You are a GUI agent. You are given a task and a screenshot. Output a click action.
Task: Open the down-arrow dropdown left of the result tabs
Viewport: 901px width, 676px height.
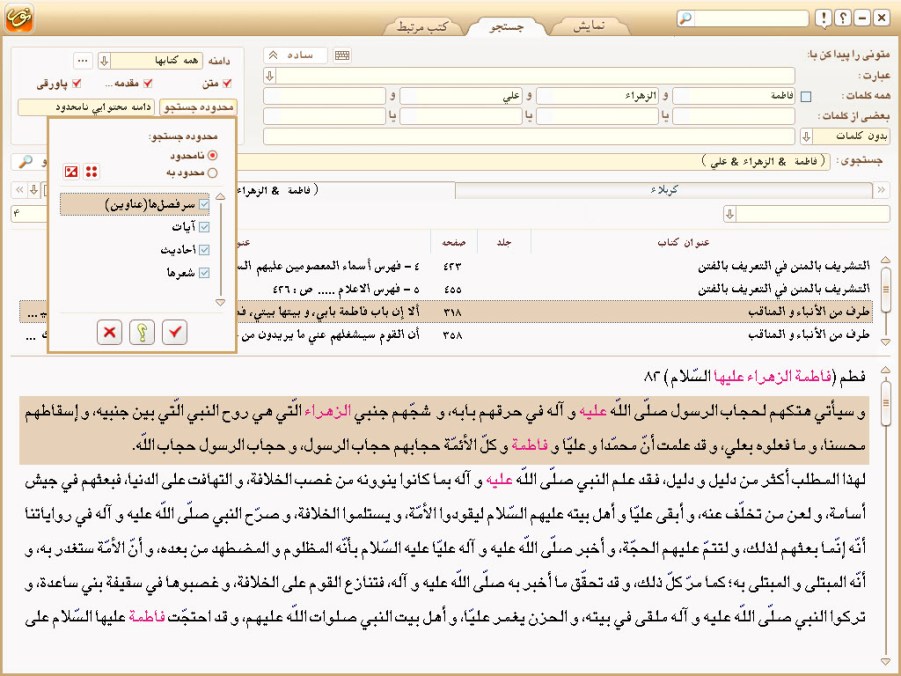pos(34,190)
